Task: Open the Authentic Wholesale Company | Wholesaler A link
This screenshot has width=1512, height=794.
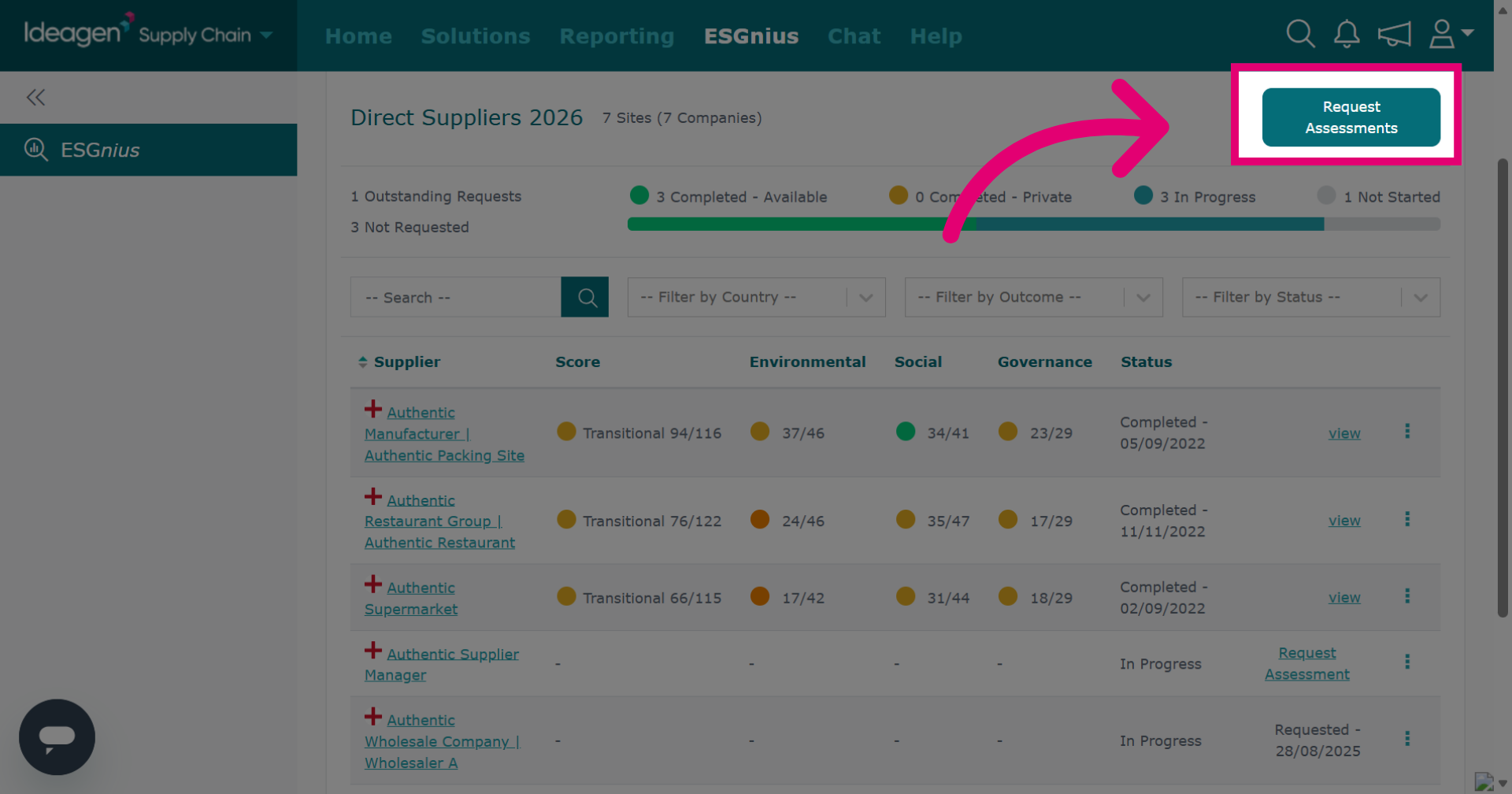Action: point(442,741)
